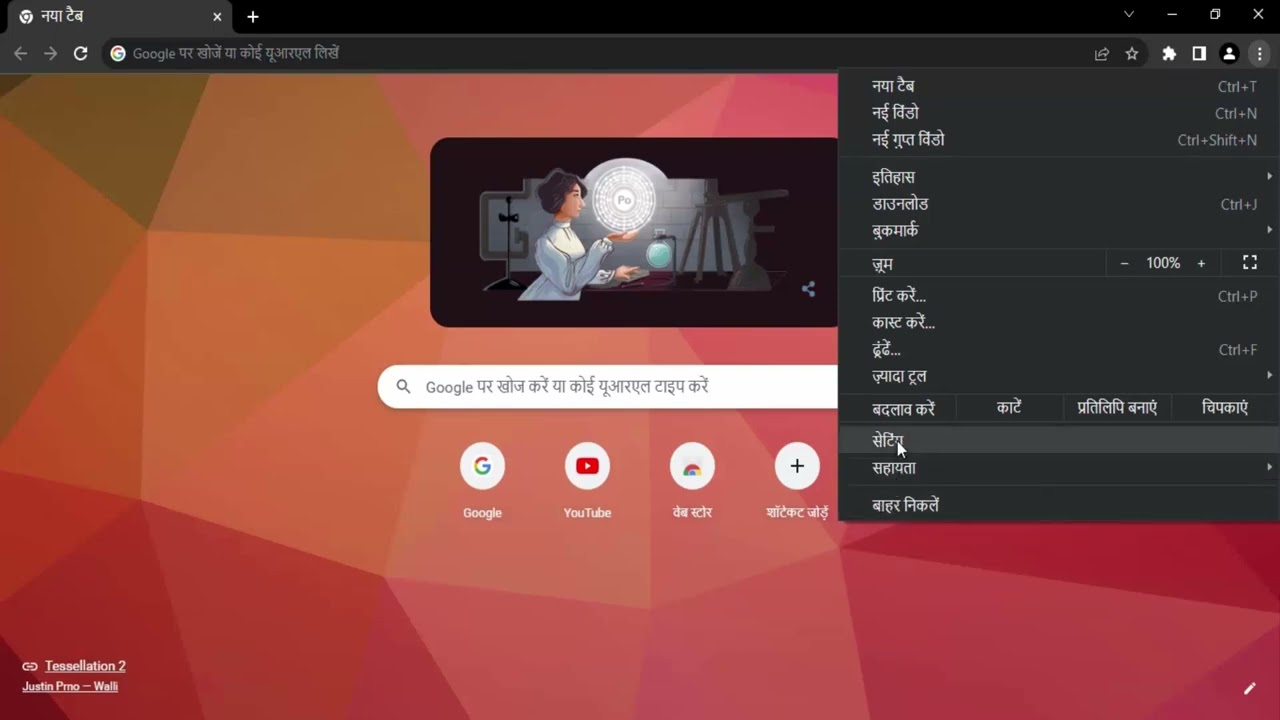Open the extensions puzzle icon
This screenshot has height=720, width=1280.
click(x=1169, y=54)
